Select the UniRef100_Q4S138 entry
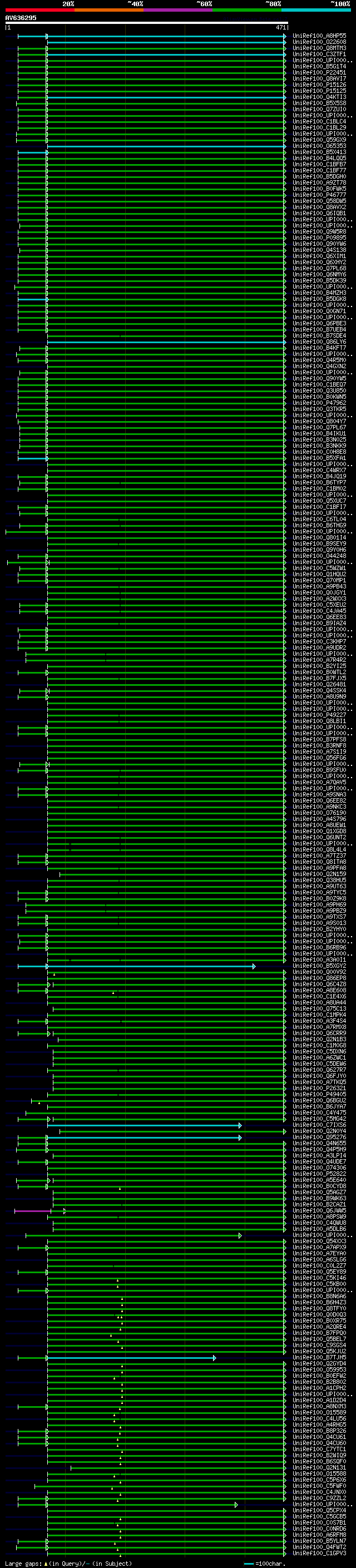356x1568 pixels. point(319,250)
